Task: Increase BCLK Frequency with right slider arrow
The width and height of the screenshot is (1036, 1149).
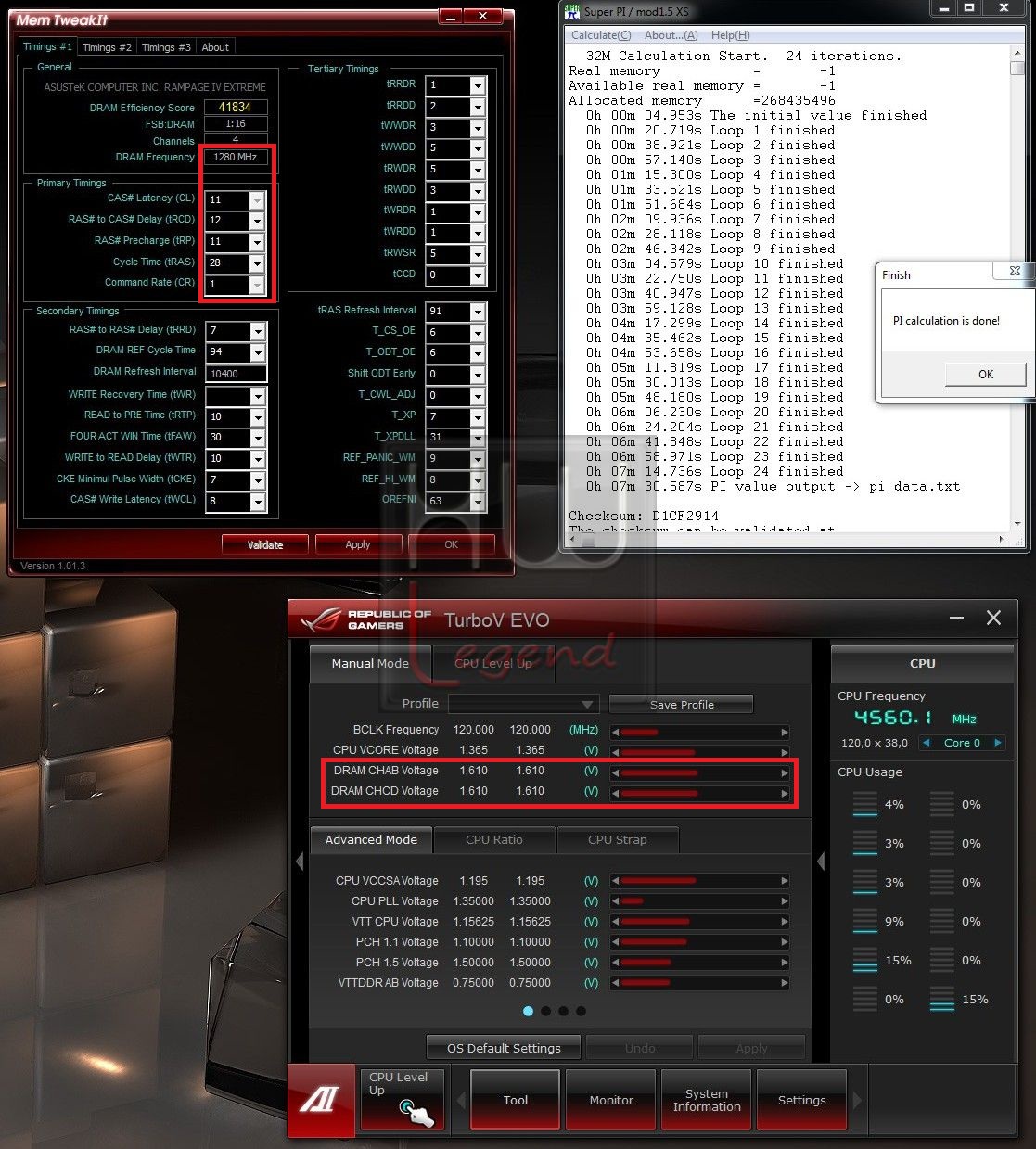Action: 785,731
